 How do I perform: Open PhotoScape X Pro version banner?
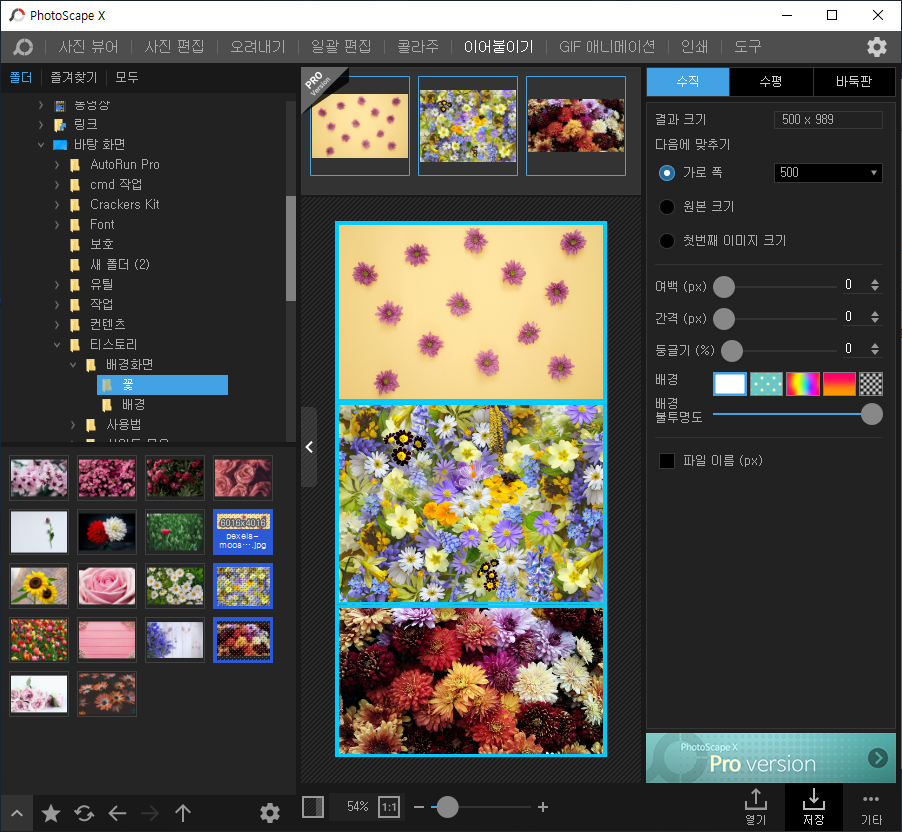point(770,758)
